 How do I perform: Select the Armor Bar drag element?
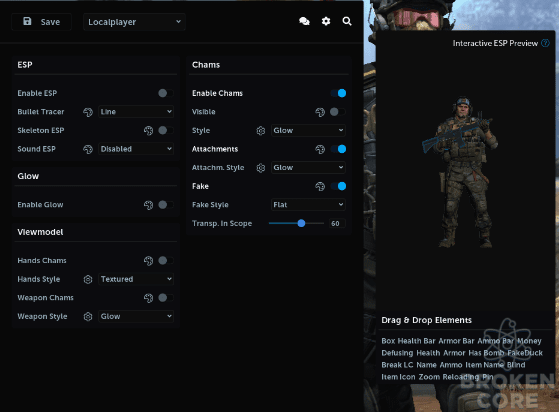point(456,341)
